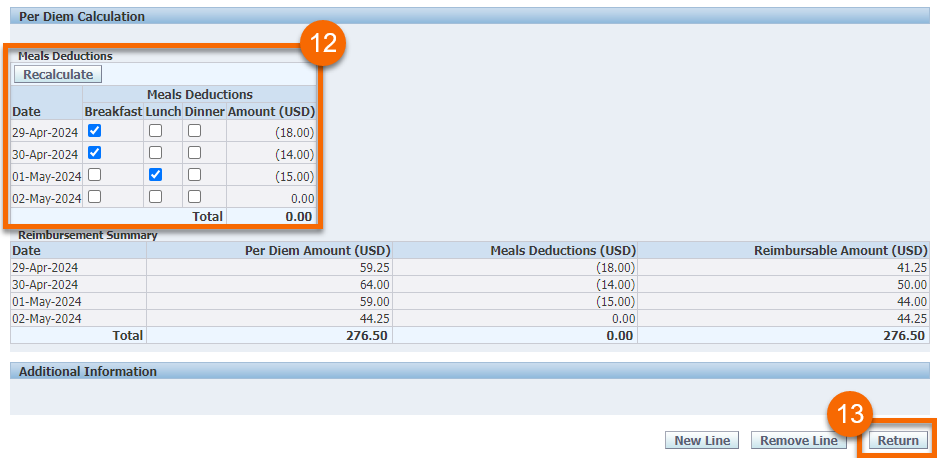Click the Remove Line button
The height and width of the screenshot is (458, 937).
coord(798,441)
